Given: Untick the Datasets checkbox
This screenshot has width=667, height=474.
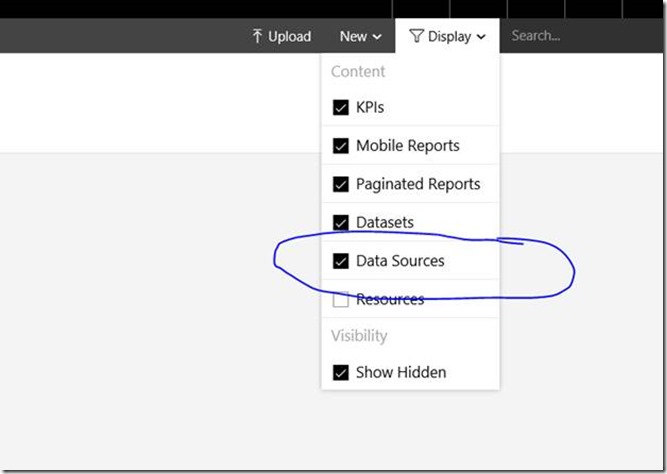Looking at the screenshot, I should click(x=341, y=222).
